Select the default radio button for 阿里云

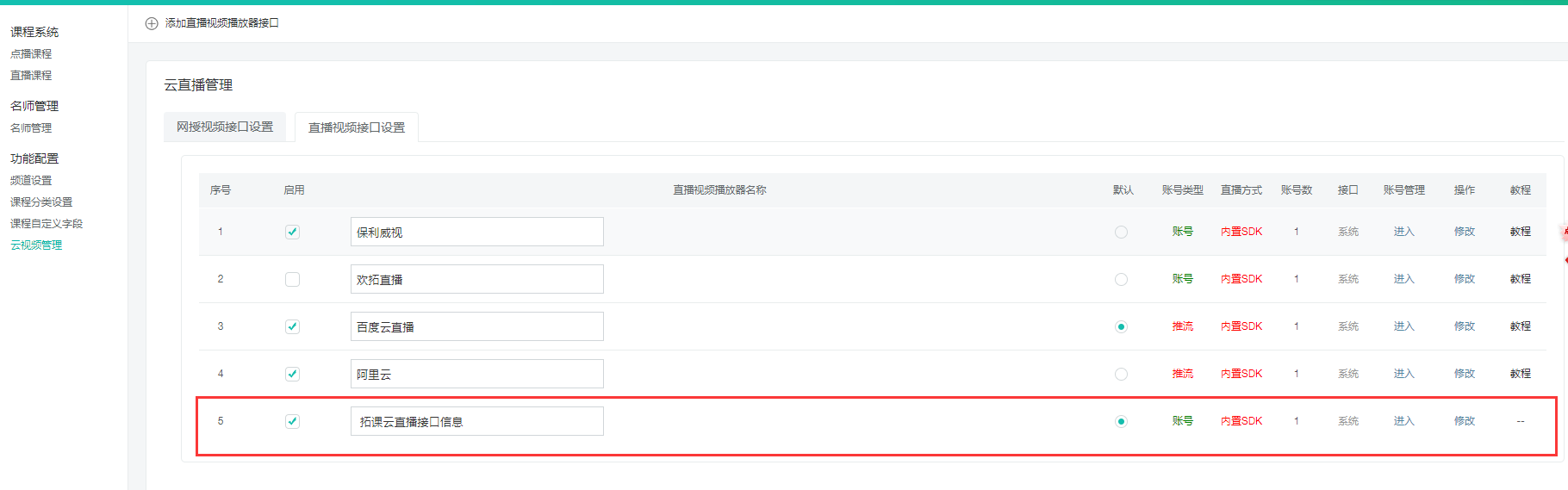click(x=1121, y=374)
